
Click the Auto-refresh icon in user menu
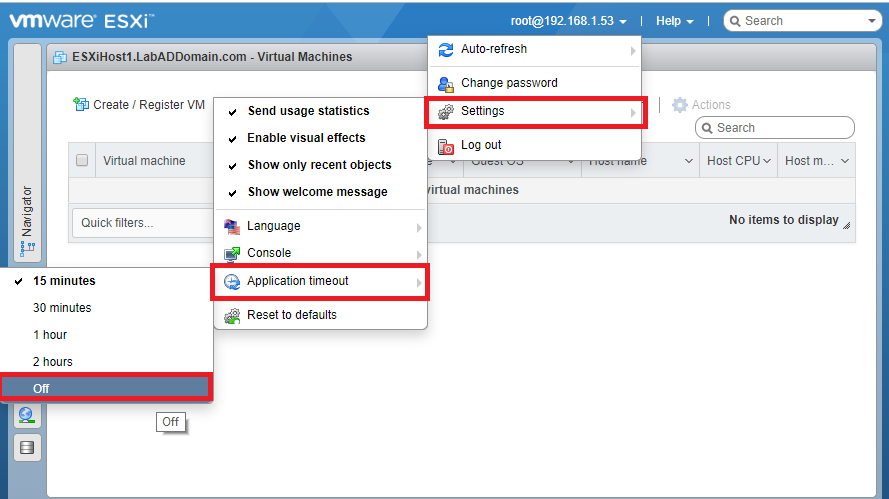(446, 49)
